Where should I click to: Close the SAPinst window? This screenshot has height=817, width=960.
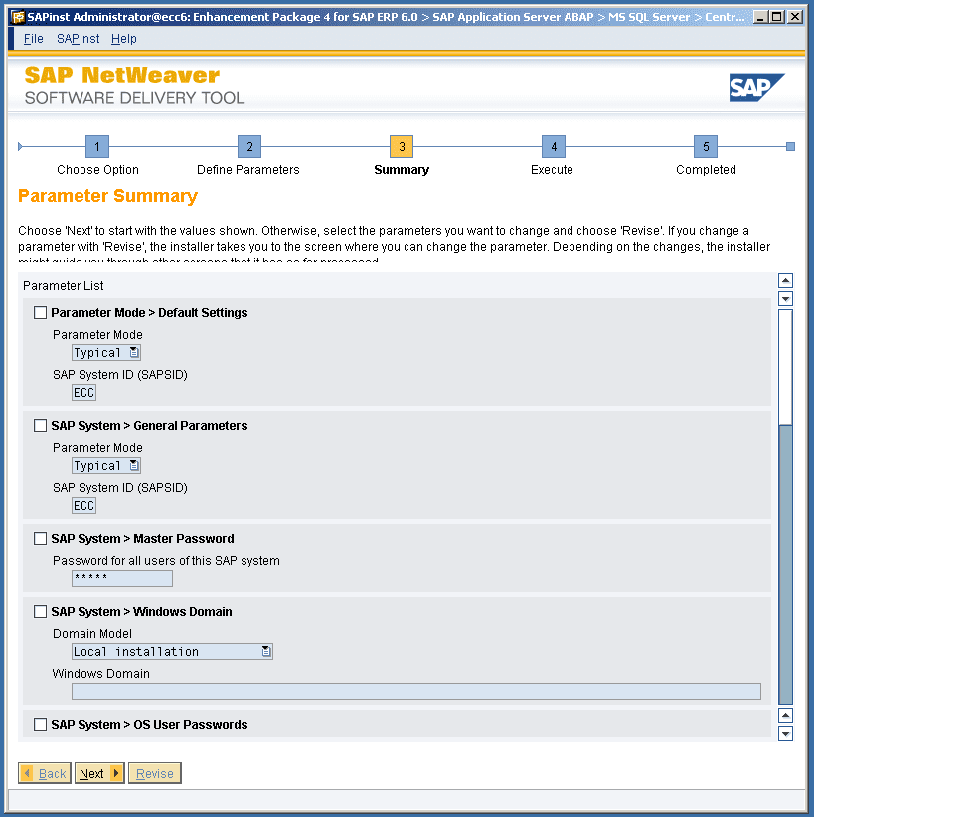point(795,17)
